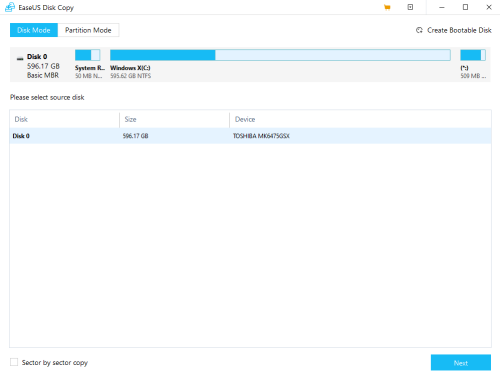Close the EaseUS Disk Copy window
This screenshot has height=390, width=500.
pyautogui.click(x=489, y=7)
